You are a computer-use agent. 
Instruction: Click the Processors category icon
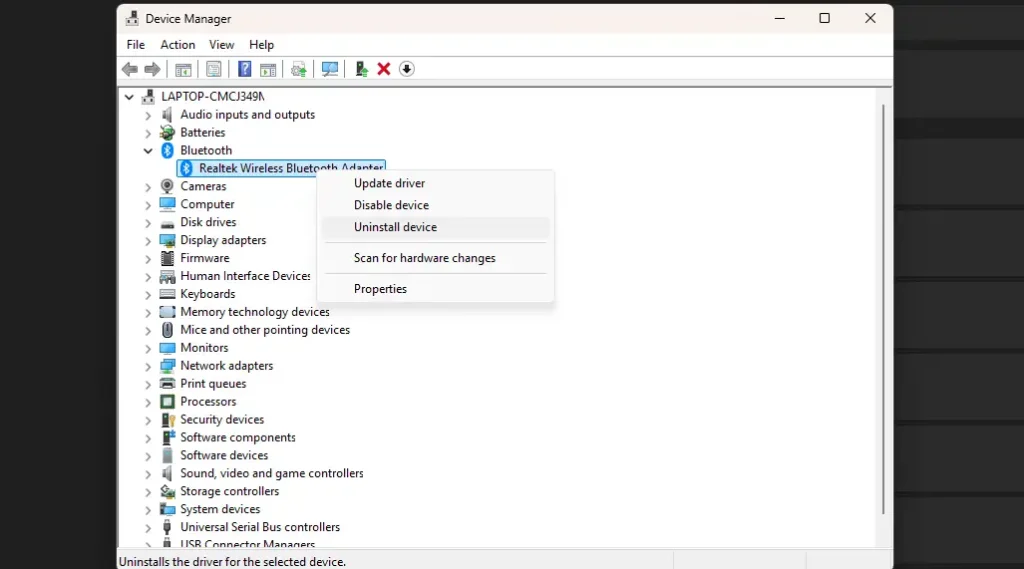point(167,402)
